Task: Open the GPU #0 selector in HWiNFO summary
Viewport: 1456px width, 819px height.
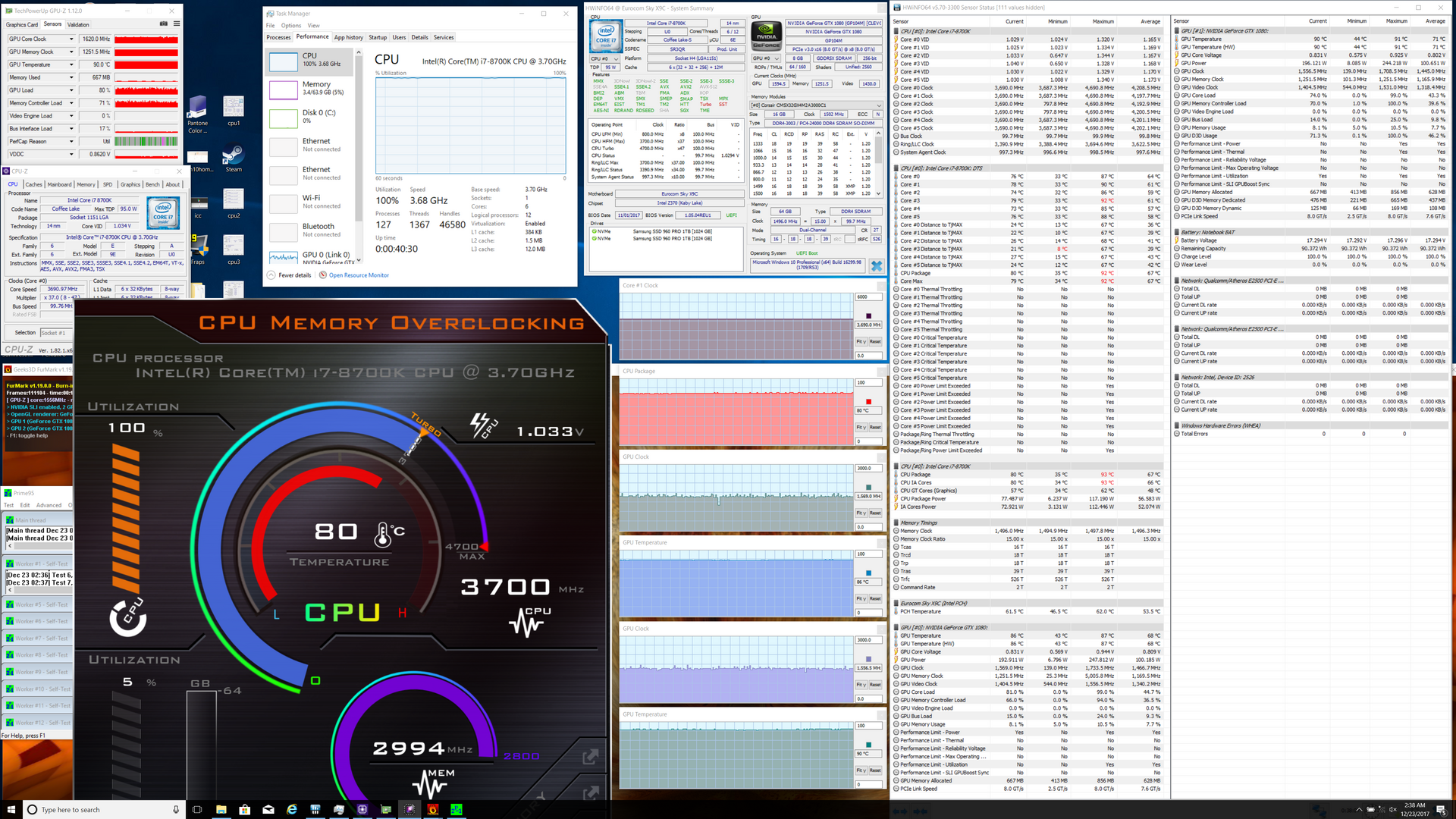Action: pos(766,58)
